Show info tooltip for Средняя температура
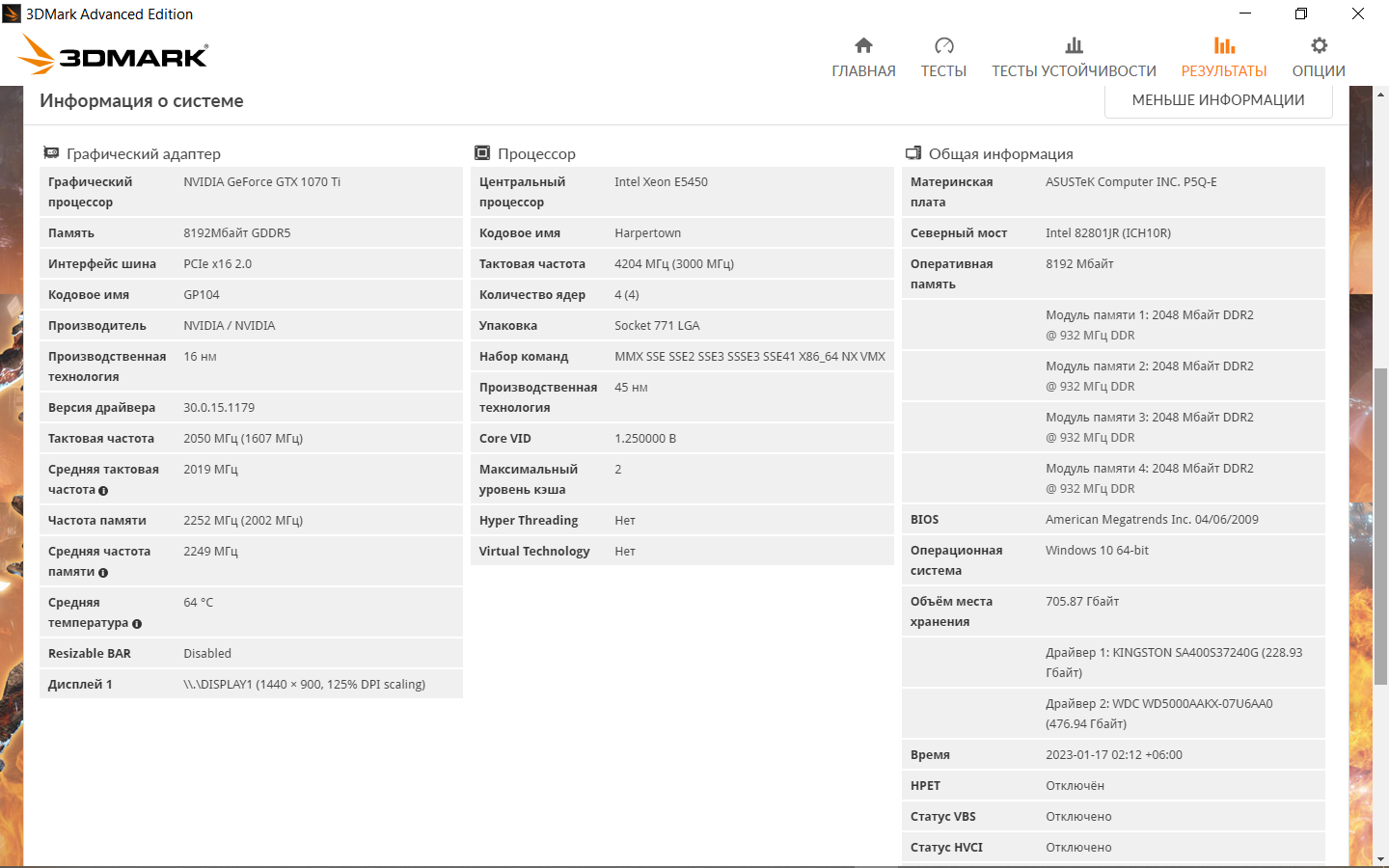The width and height of the screenshot is (1389, 868). coord(137,624)
